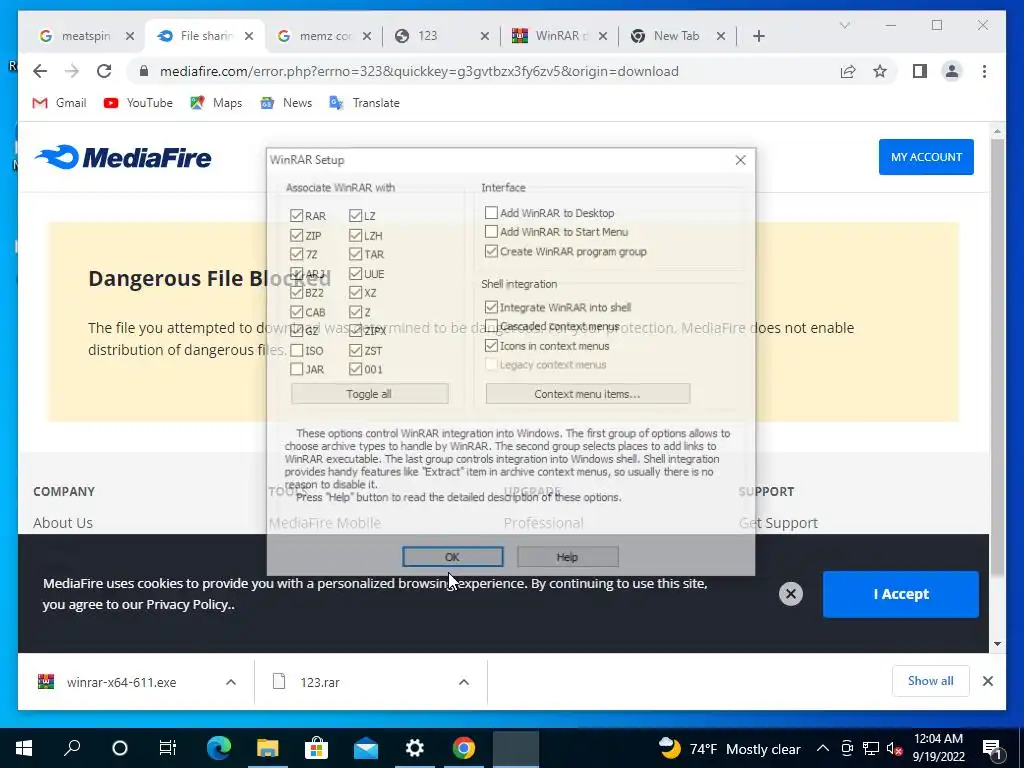Screen dimensions: 1024x768
Task: Open tab search dropdown in Chrome
Action: click(x=844, y=25)
